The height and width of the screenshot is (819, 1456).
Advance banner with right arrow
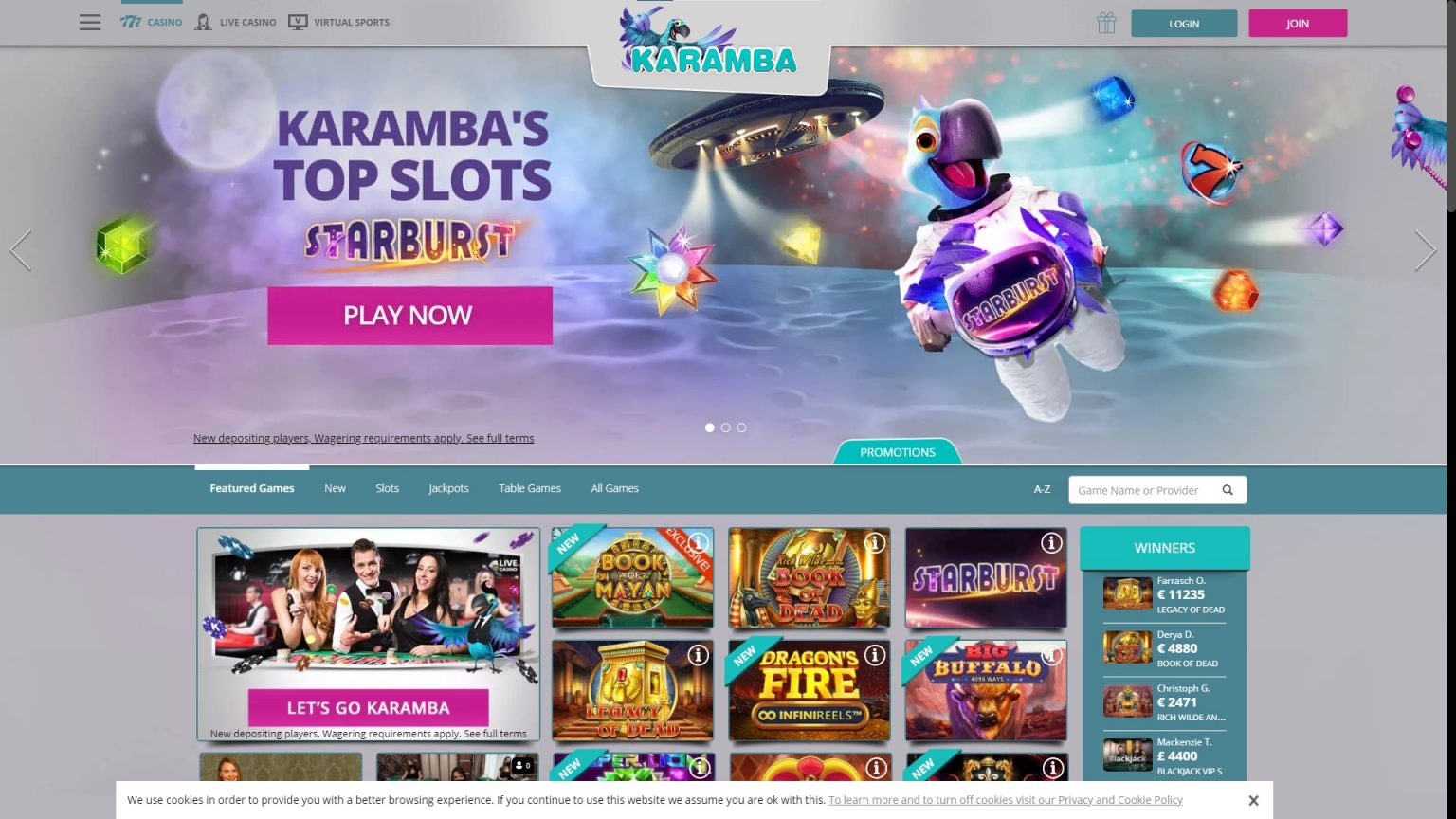click(x=1425, y=251)
